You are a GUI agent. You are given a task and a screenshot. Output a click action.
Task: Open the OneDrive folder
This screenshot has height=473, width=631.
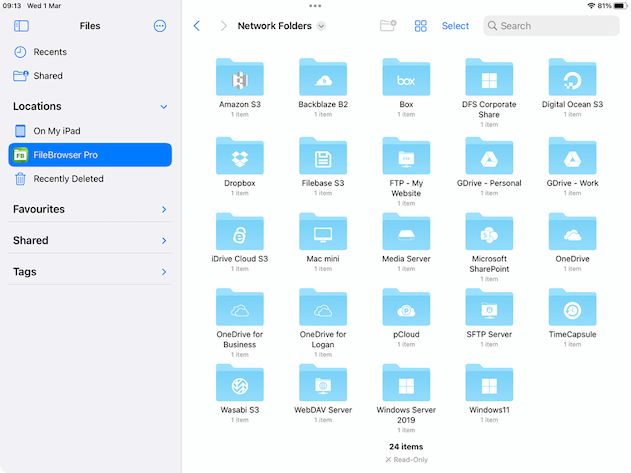(x=572, y=231)
